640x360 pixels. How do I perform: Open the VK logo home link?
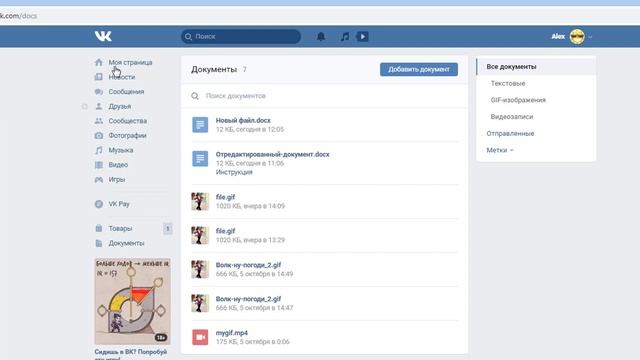103,36
